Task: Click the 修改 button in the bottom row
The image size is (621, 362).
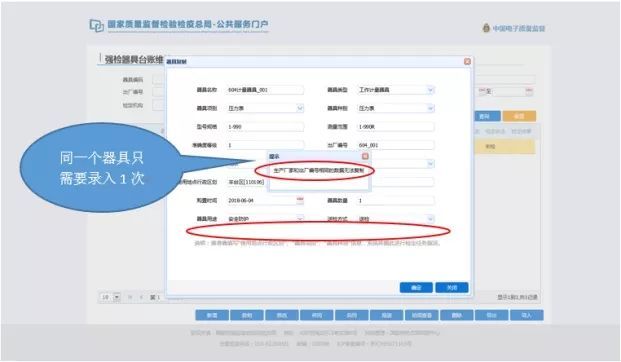Action: (x=282, y=315)
